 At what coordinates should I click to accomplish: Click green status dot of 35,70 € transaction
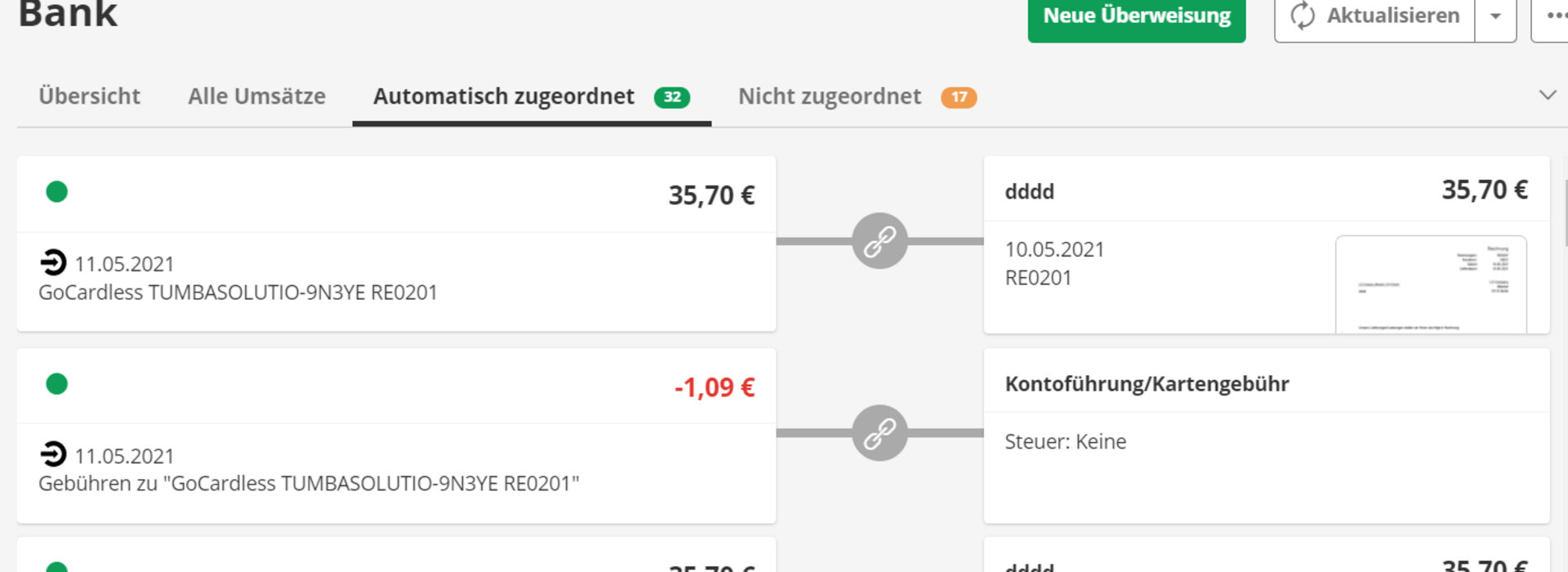tap(56, 192)
